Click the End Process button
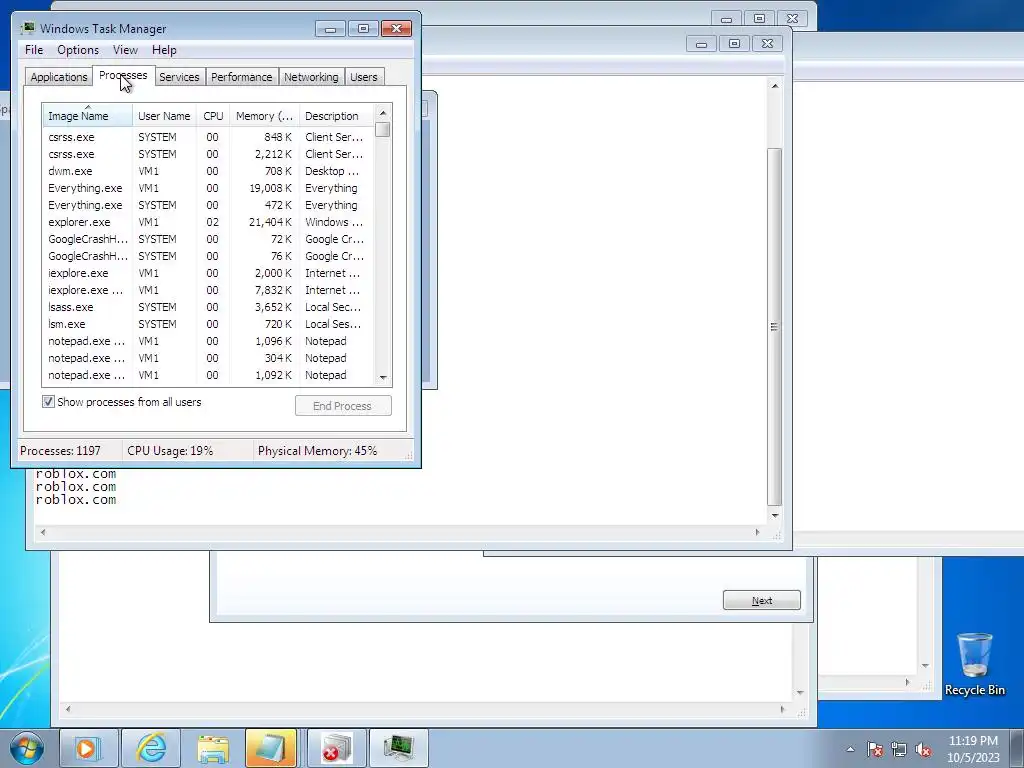The width and height of the screenshot is (1024, 768). click(343, 406)
